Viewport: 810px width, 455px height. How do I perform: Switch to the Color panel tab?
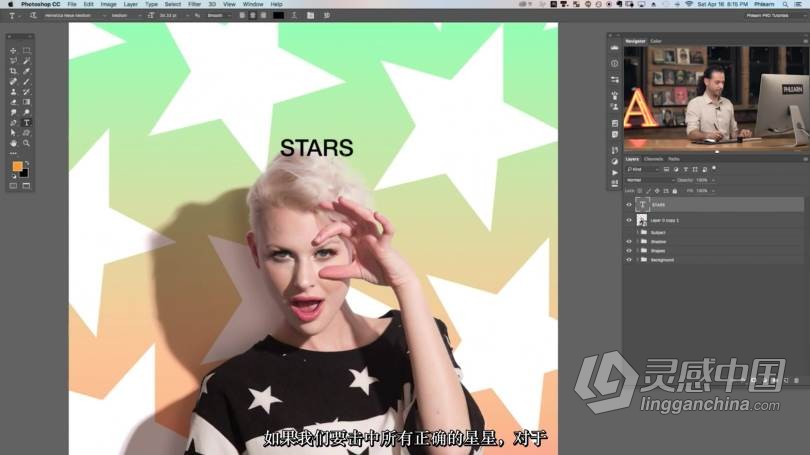[656, 41]
